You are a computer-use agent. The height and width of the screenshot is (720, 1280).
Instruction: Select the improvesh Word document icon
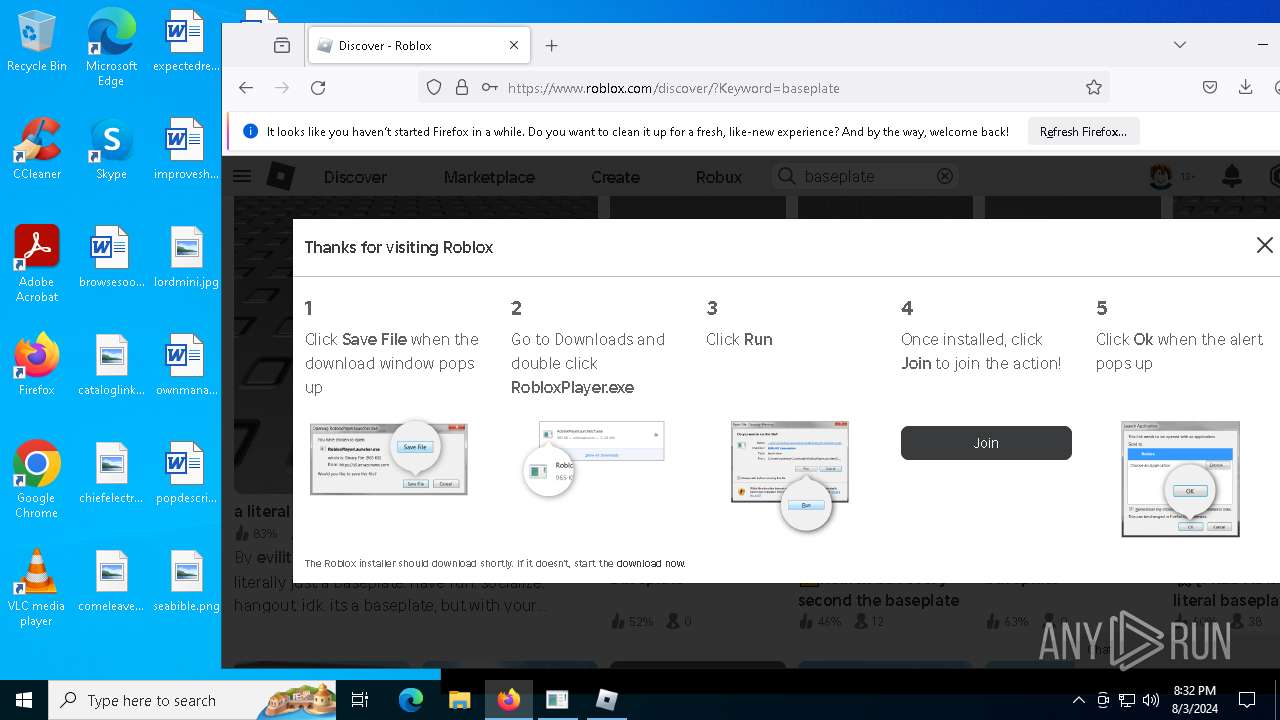(186, 148)
